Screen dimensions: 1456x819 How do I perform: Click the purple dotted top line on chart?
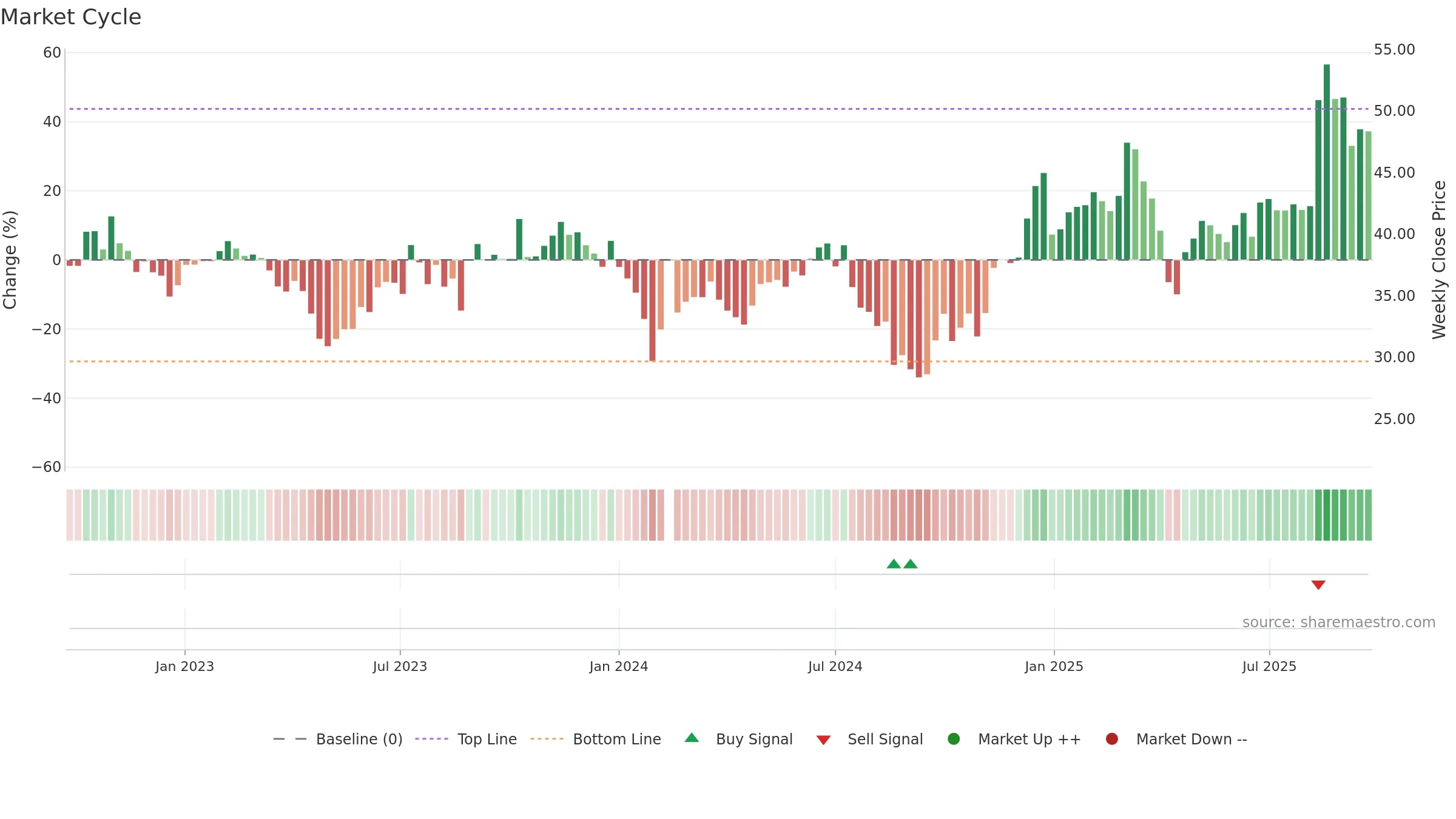(719, 109)
